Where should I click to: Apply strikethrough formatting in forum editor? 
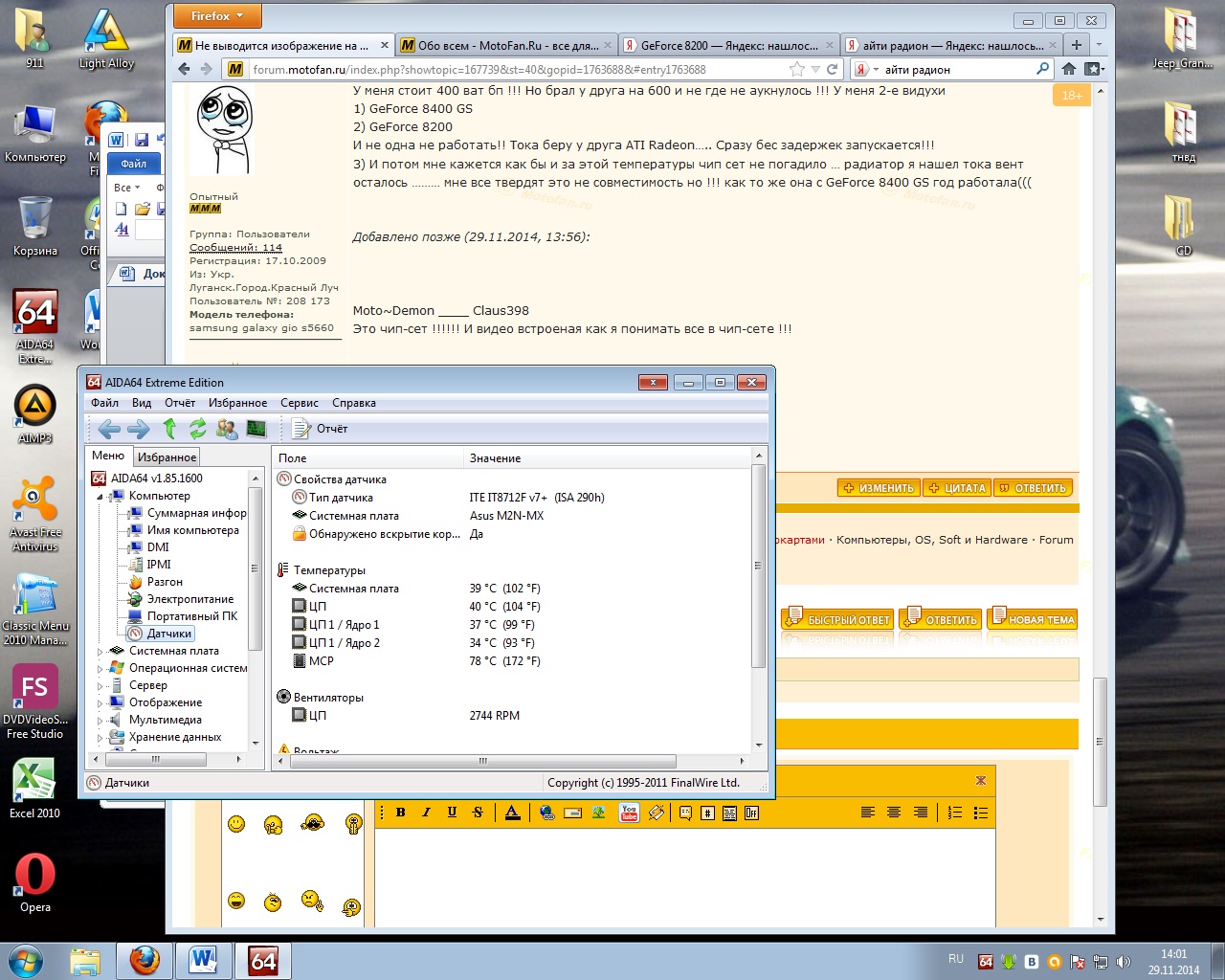tap(479, 813)
